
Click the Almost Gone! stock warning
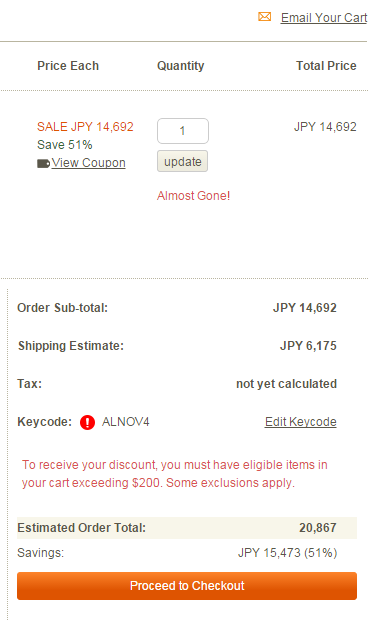click(193, 196)
